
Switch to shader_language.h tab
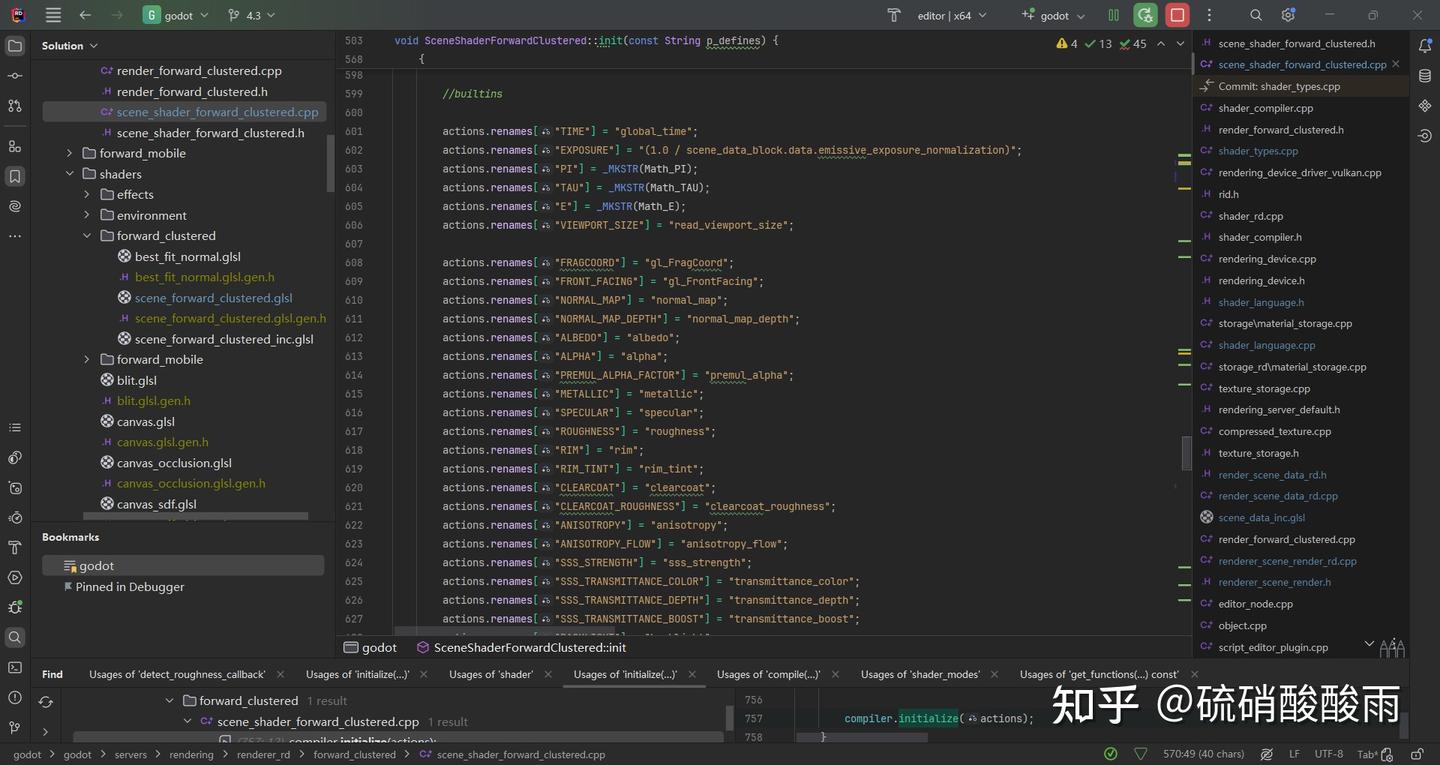pos(1260,302)
